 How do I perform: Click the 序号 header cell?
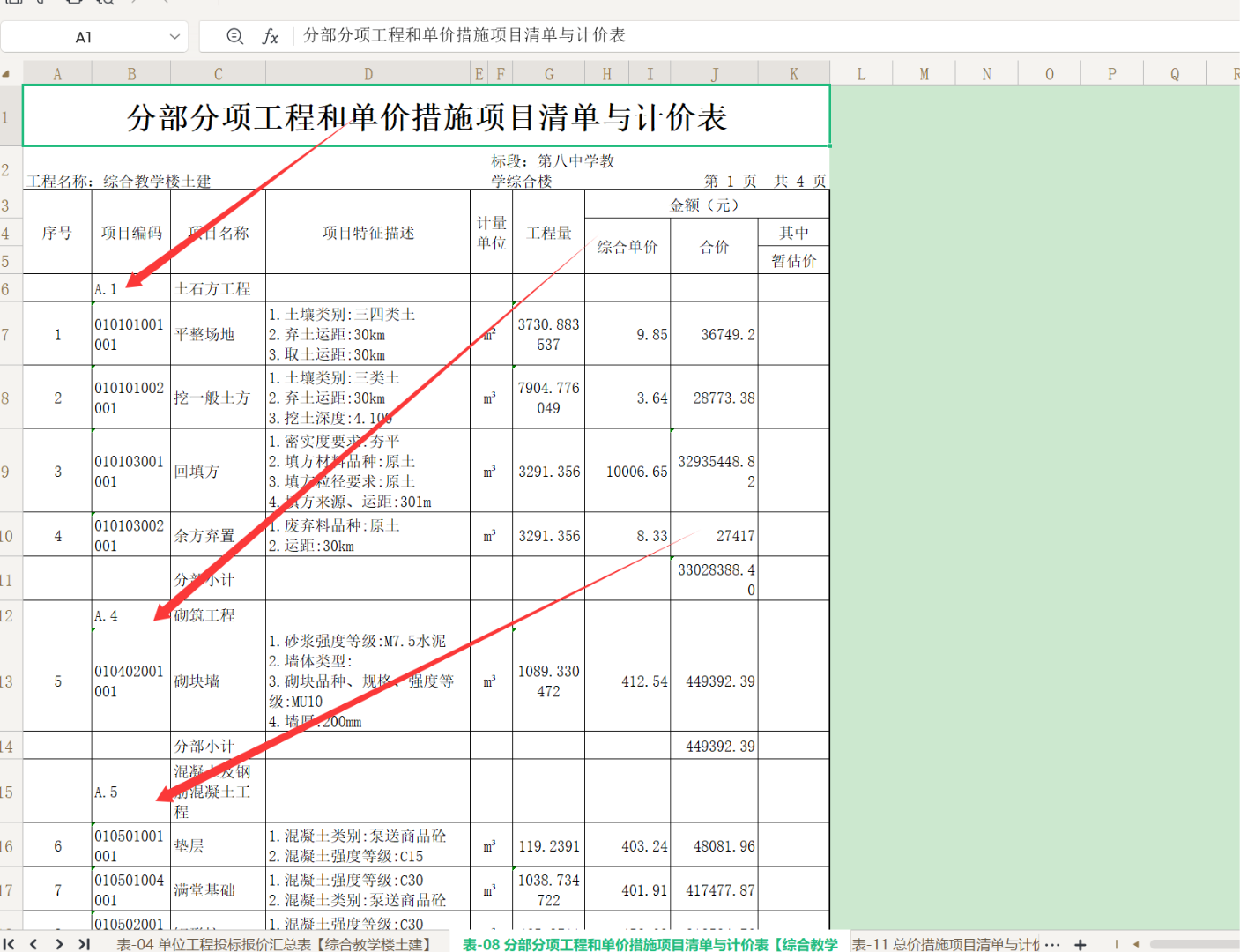(x=57, y=233)
